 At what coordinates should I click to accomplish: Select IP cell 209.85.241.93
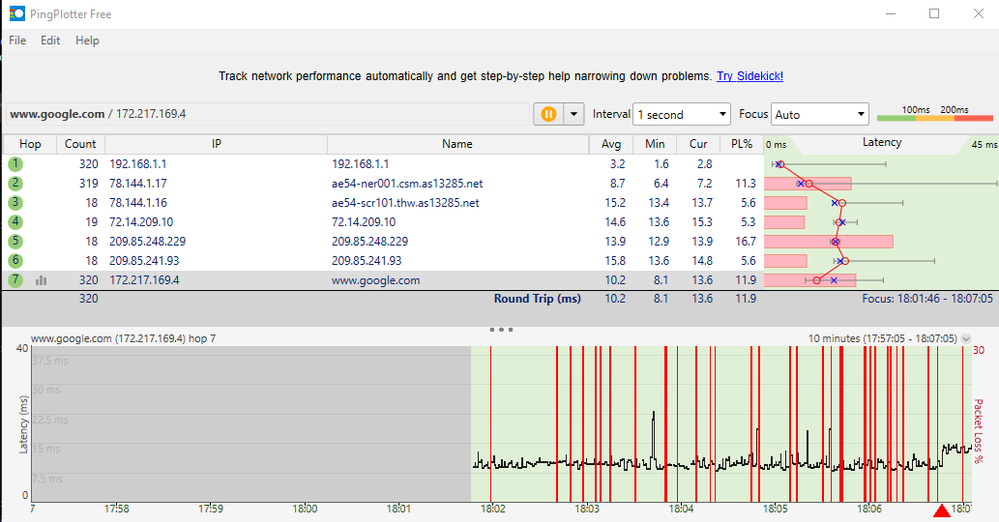(x=144, y=261)
